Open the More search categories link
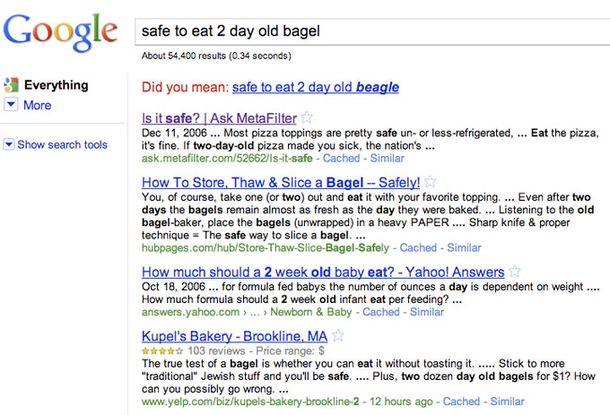 point(37,105)
